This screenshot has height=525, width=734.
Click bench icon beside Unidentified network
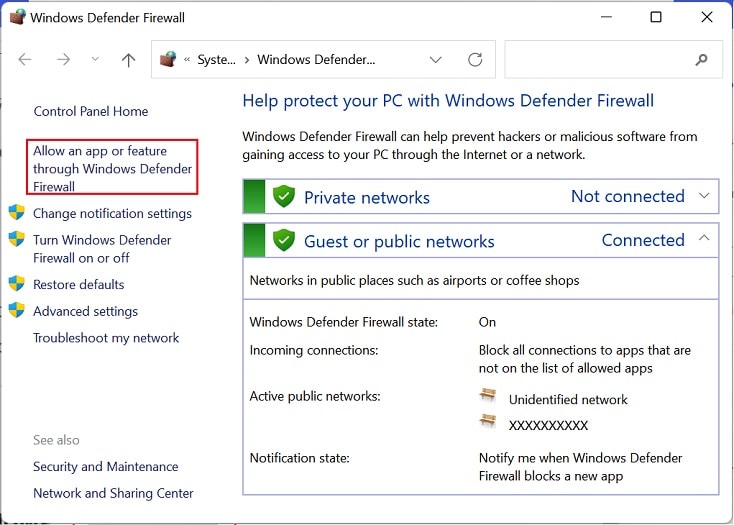click(488, 395)
